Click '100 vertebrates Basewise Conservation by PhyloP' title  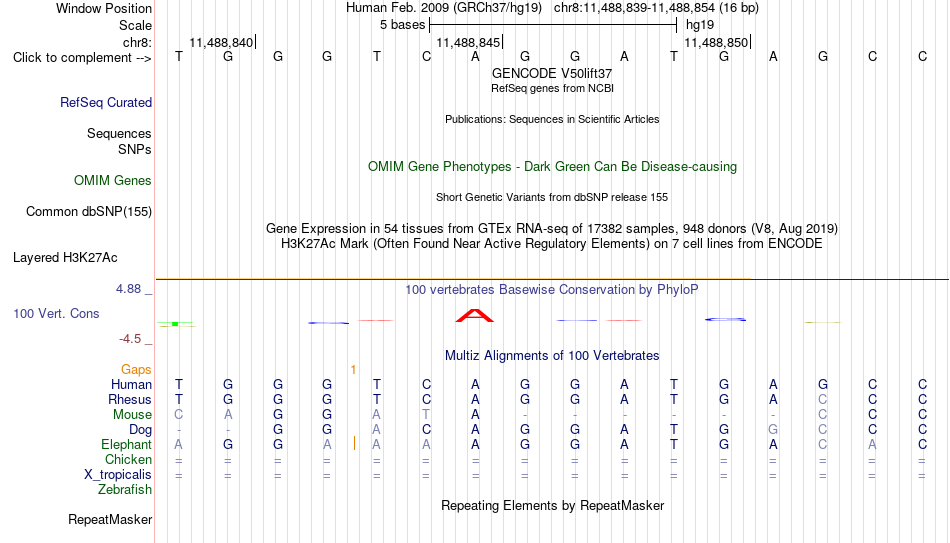pyautogui.click(x=552, y=290)
